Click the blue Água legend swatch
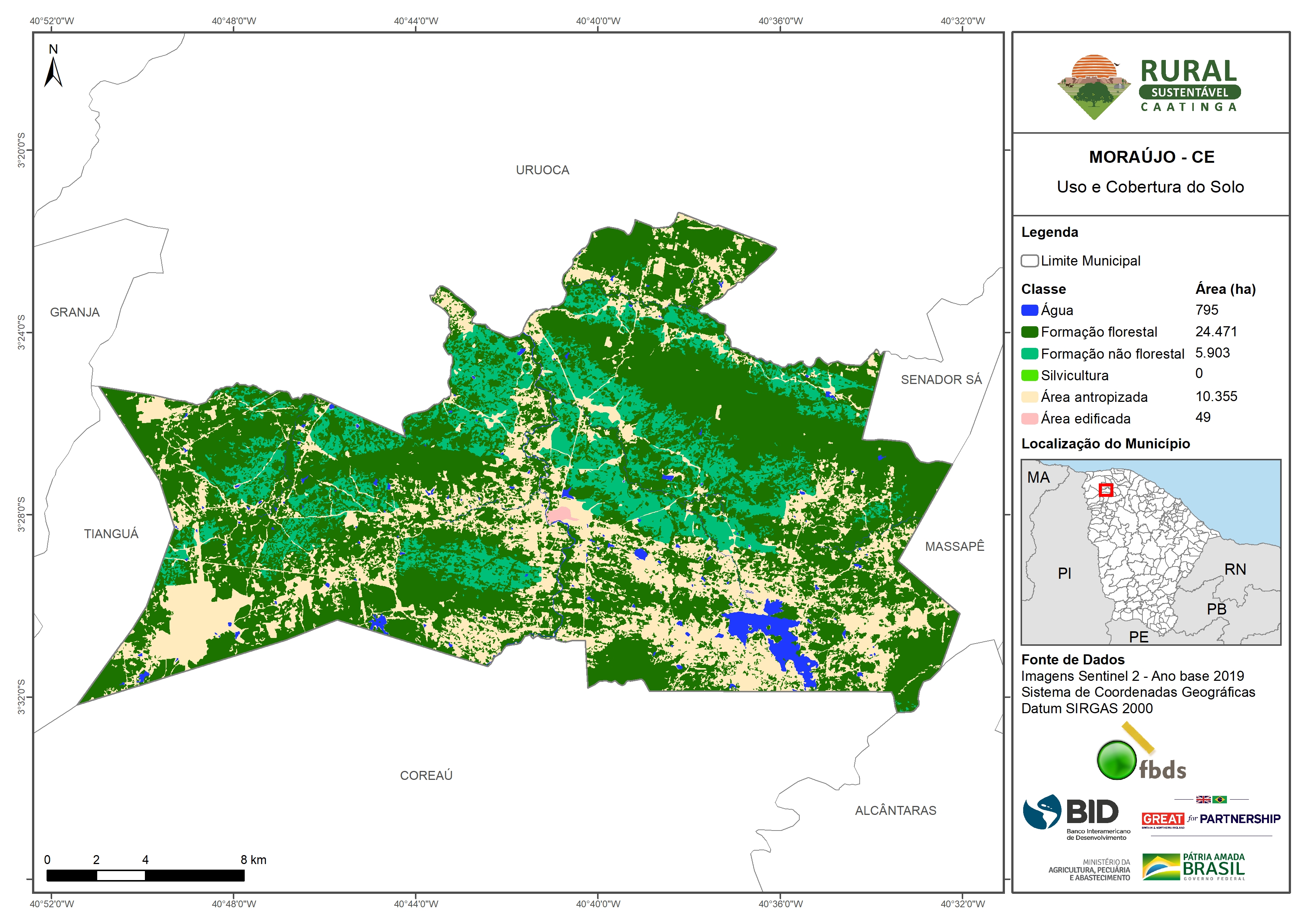Viewport: 1307px width, 924px height. point(1029,310)
